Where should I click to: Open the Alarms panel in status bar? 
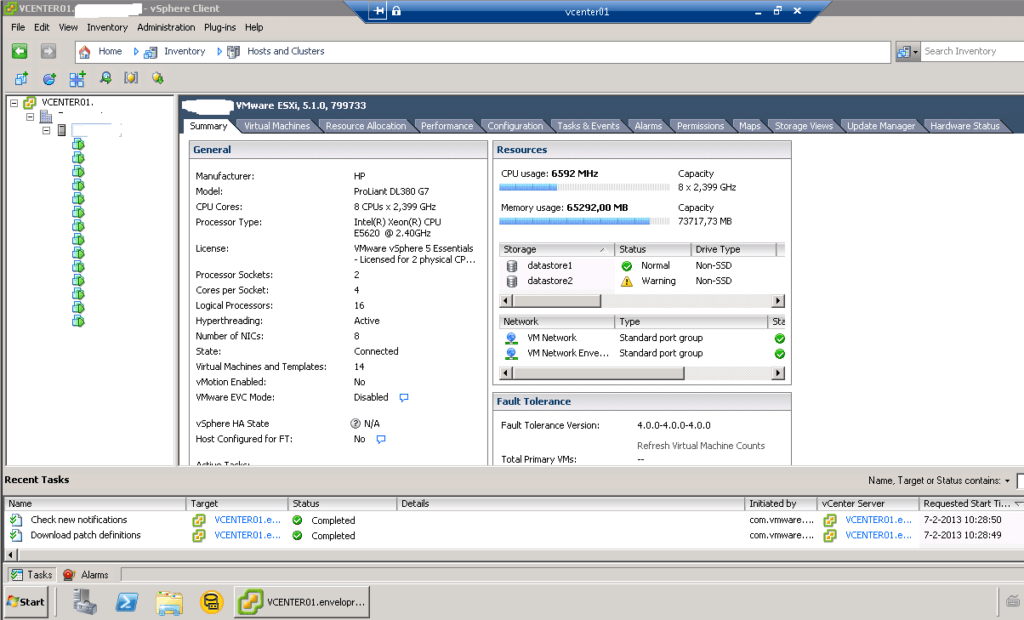click(x=86, y=575)
